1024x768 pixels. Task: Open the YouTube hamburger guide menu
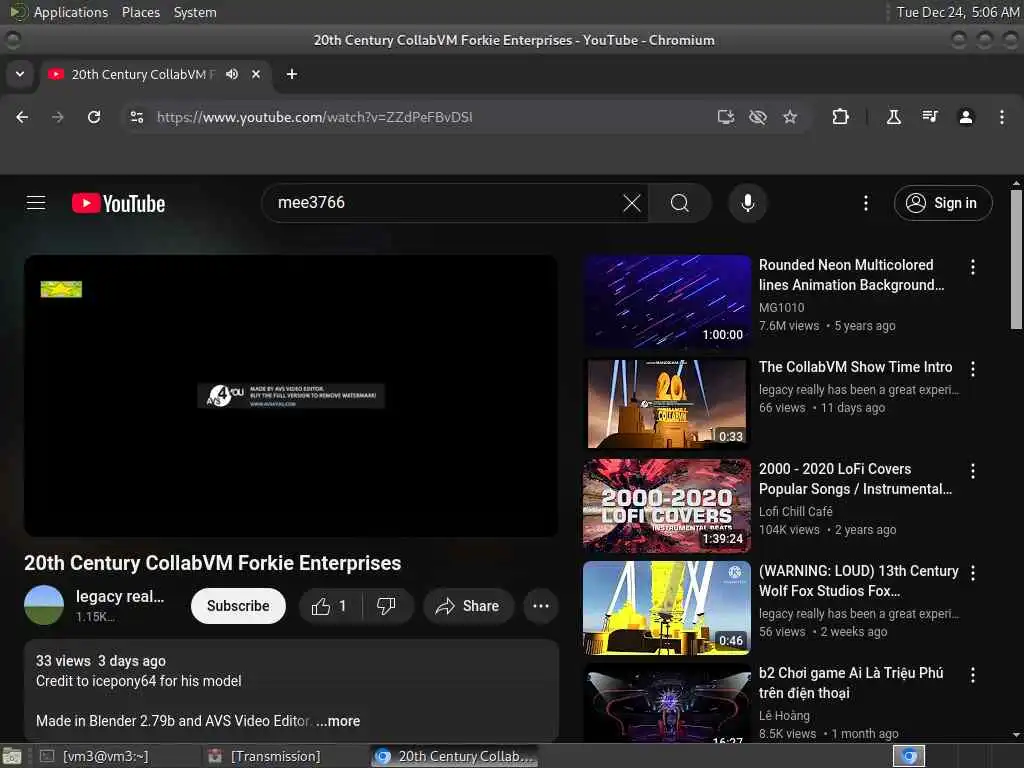click(x=36, y=203)
